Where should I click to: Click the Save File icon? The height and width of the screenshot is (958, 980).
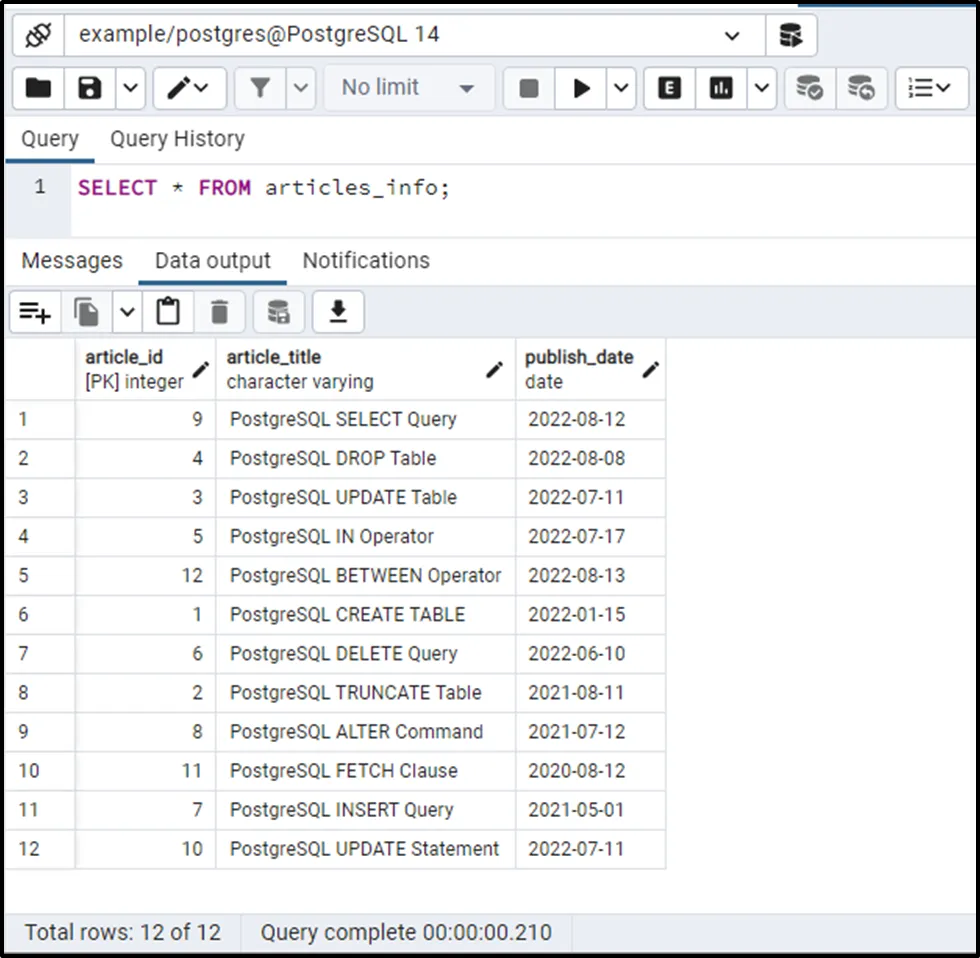[x=91, y=88]
